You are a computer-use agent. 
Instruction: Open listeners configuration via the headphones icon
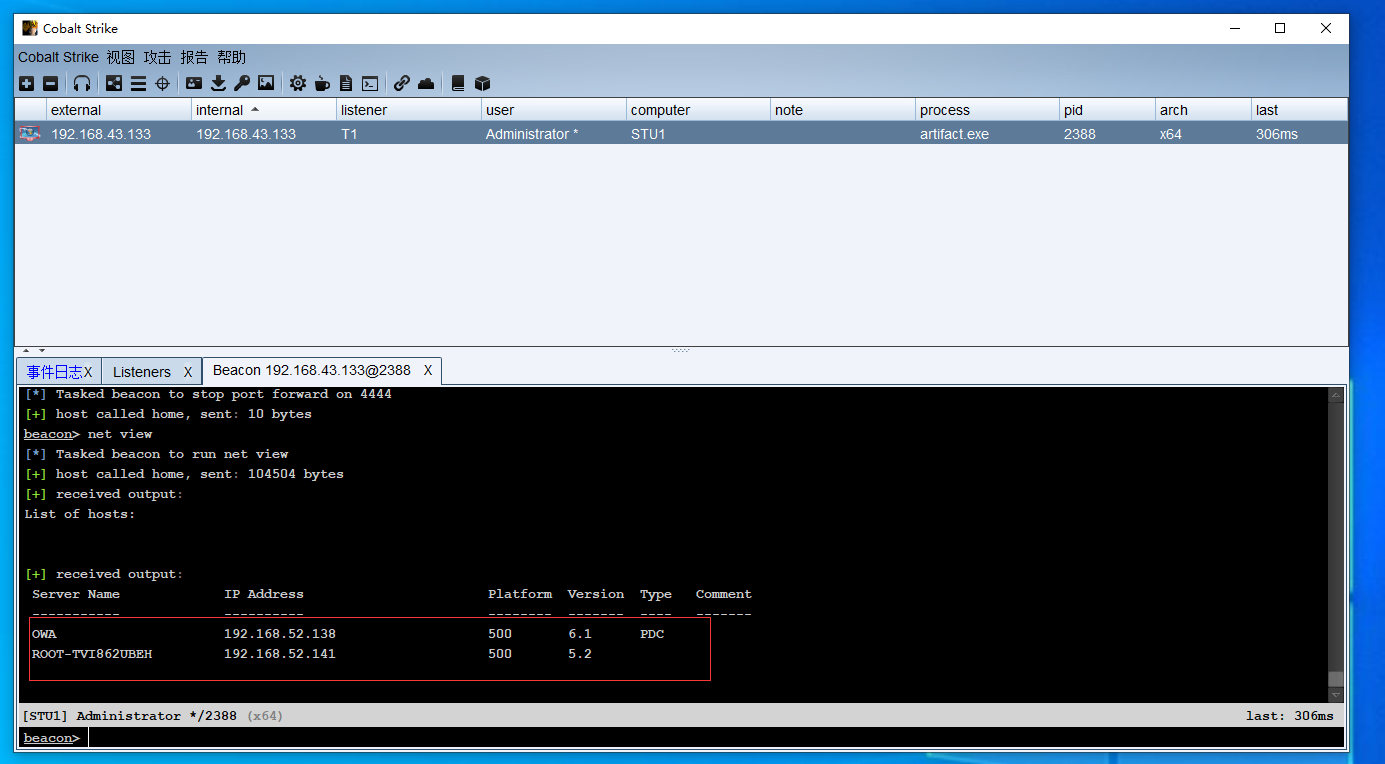tap(82, 84)
